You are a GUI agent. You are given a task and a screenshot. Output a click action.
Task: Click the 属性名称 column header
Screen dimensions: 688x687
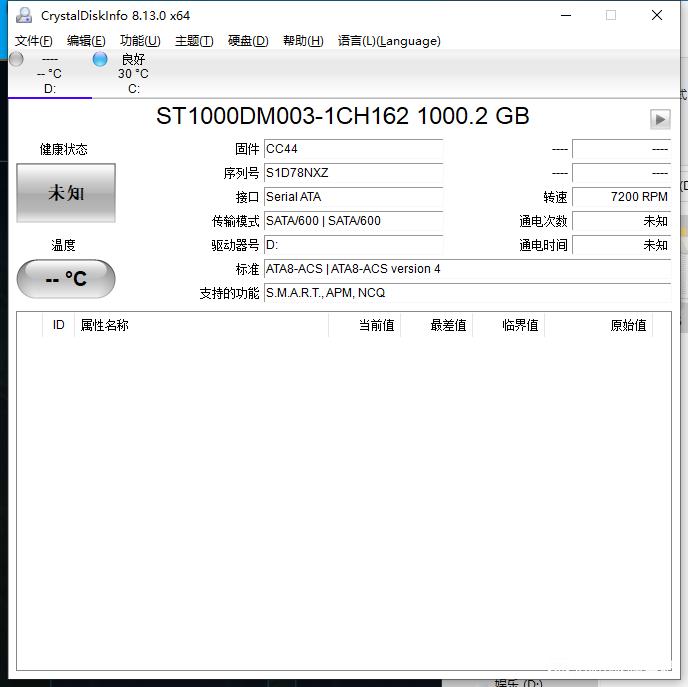(x=201, y=325)
